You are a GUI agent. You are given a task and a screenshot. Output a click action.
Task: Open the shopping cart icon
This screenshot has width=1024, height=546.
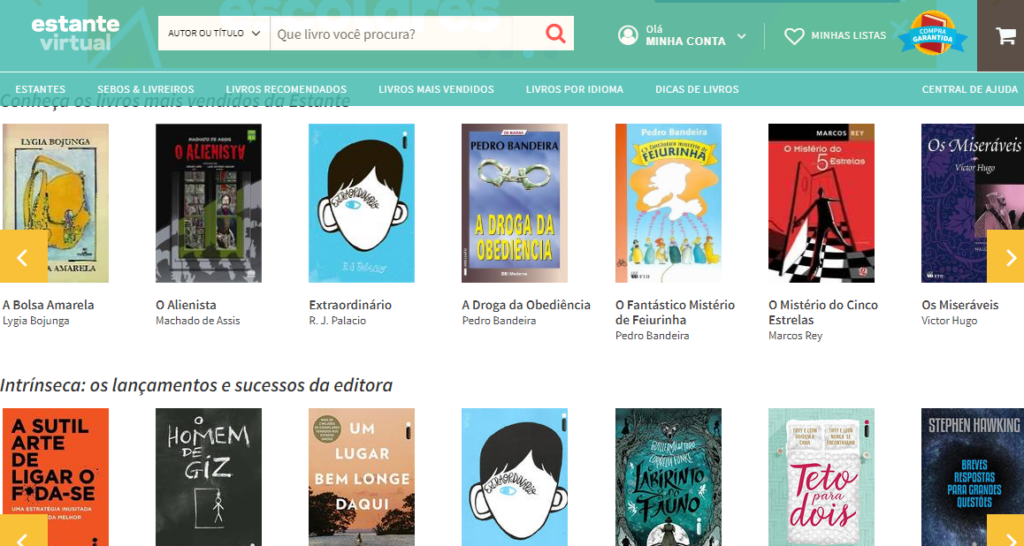(1004, 36)
